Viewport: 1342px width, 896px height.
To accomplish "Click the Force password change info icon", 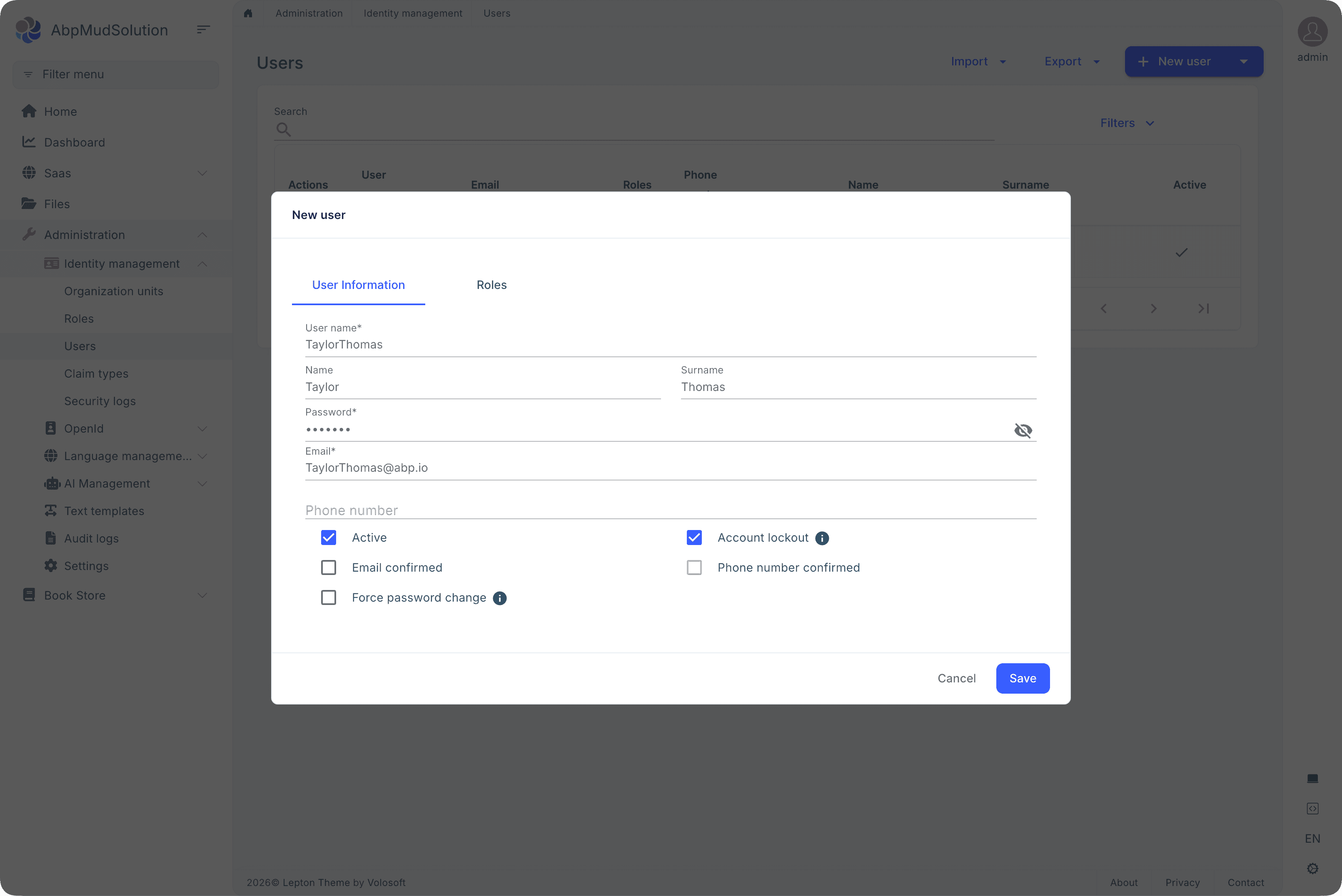I will tap(499, 598).
